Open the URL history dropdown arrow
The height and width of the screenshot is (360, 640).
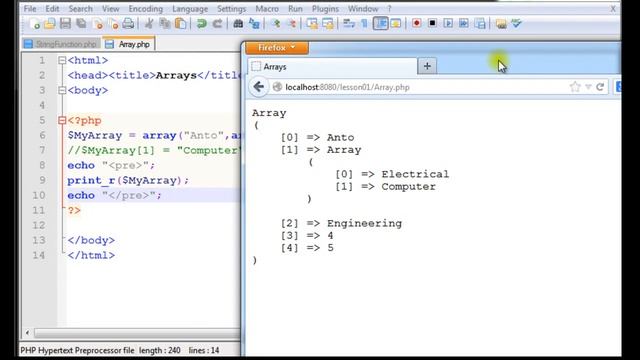coord(588,87)
